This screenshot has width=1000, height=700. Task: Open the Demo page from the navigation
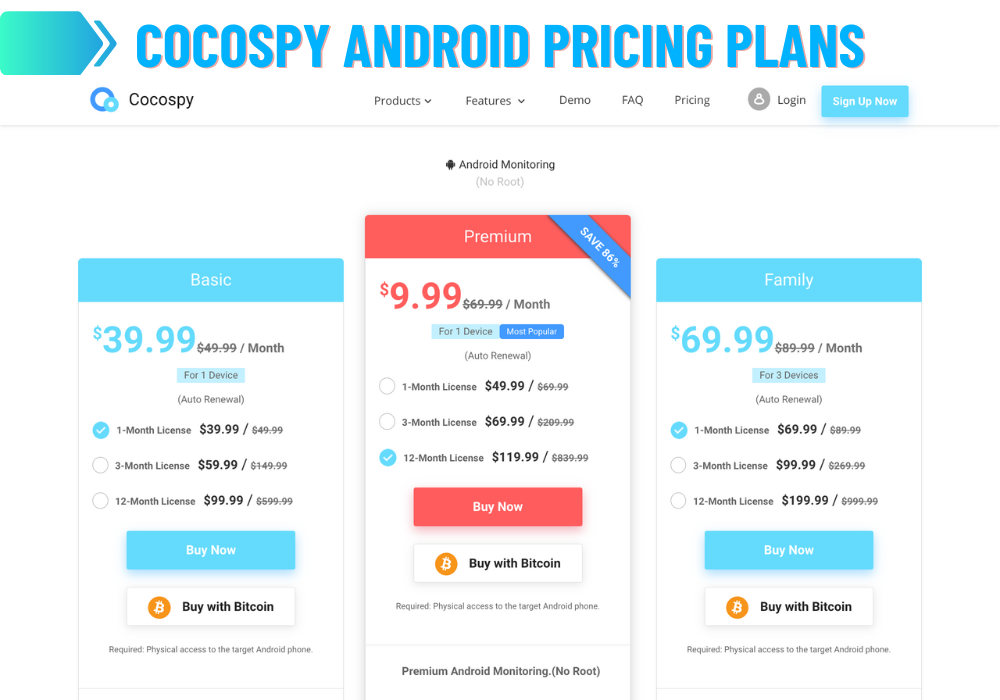(575, 100)
